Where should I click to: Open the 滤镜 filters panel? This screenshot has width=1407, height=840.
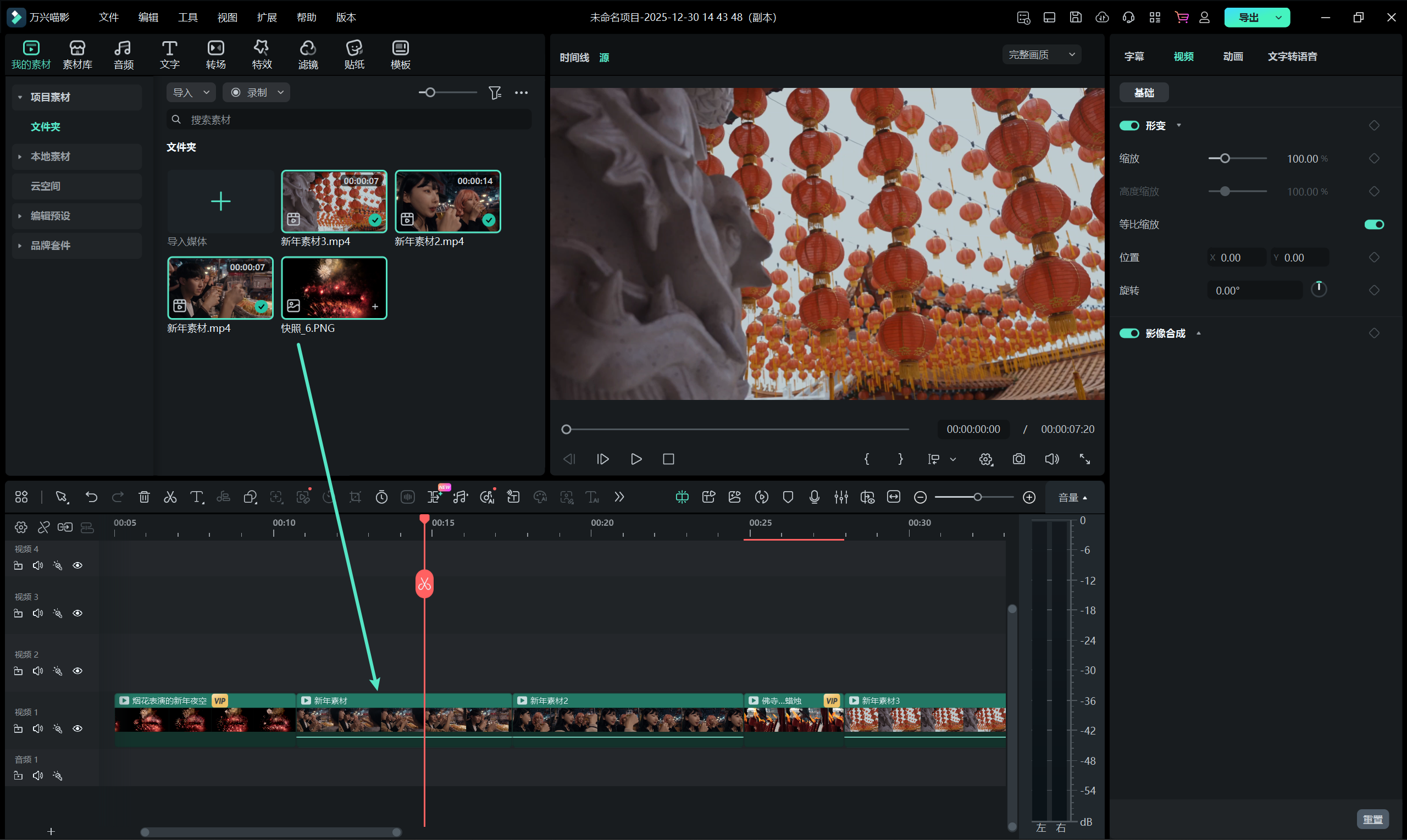click(x=308, y=55)
